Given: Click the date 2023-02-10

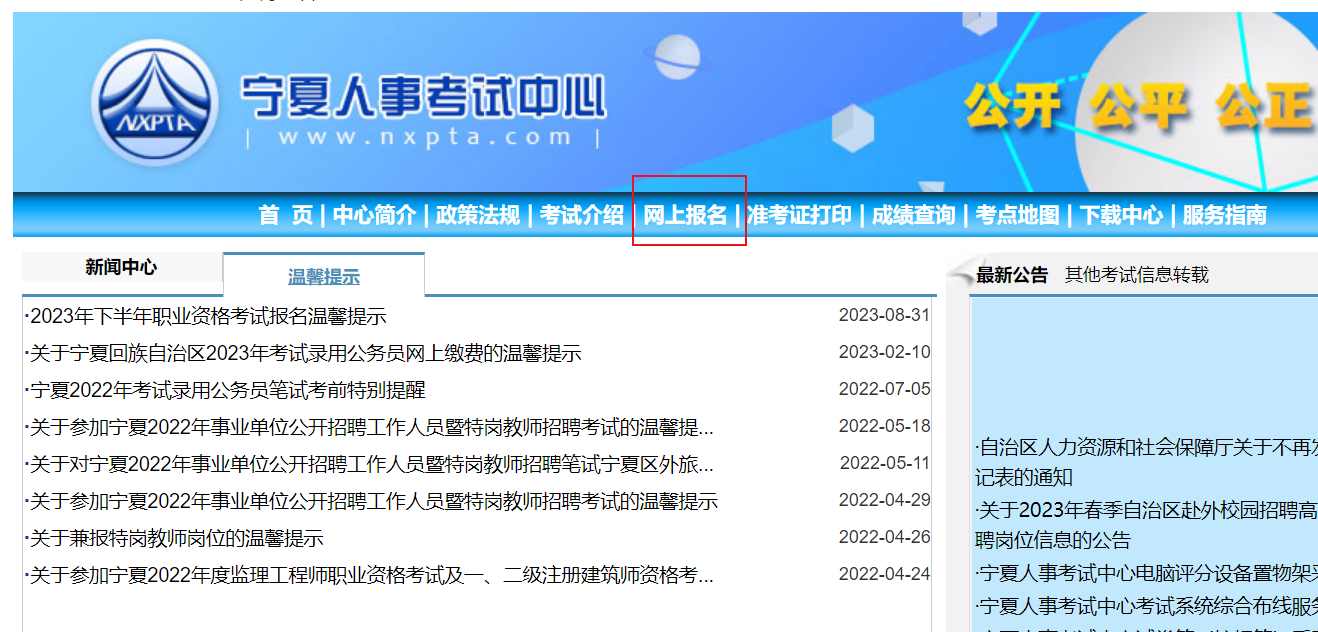Looking at the screenshot, I should [884, 352].
